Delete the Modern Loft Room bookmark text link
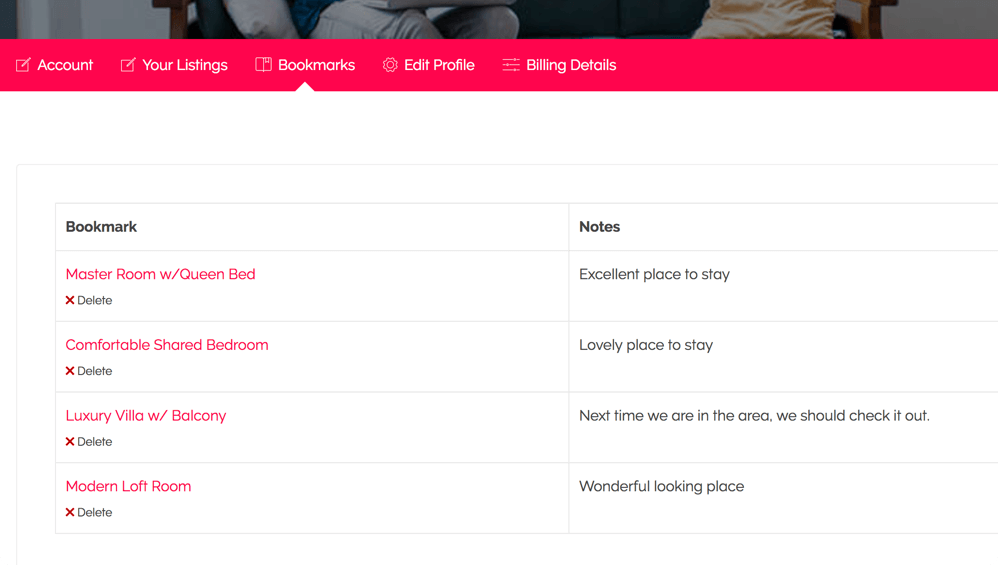The width and height of the screenshot is (998, 565). pyautogui.click(x=94, y=512)
